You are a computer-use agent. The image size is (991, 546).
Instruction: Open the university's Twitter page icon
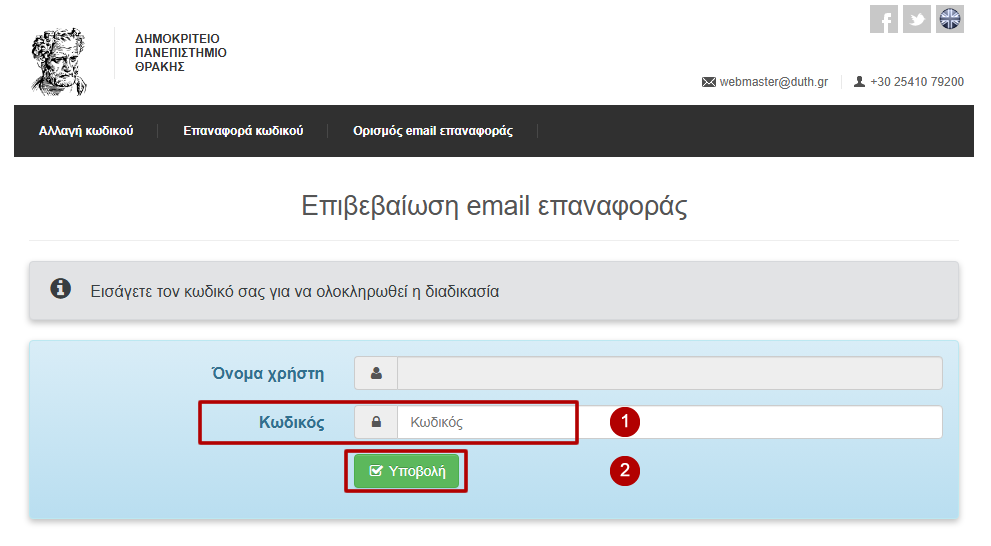click(916, 19)
